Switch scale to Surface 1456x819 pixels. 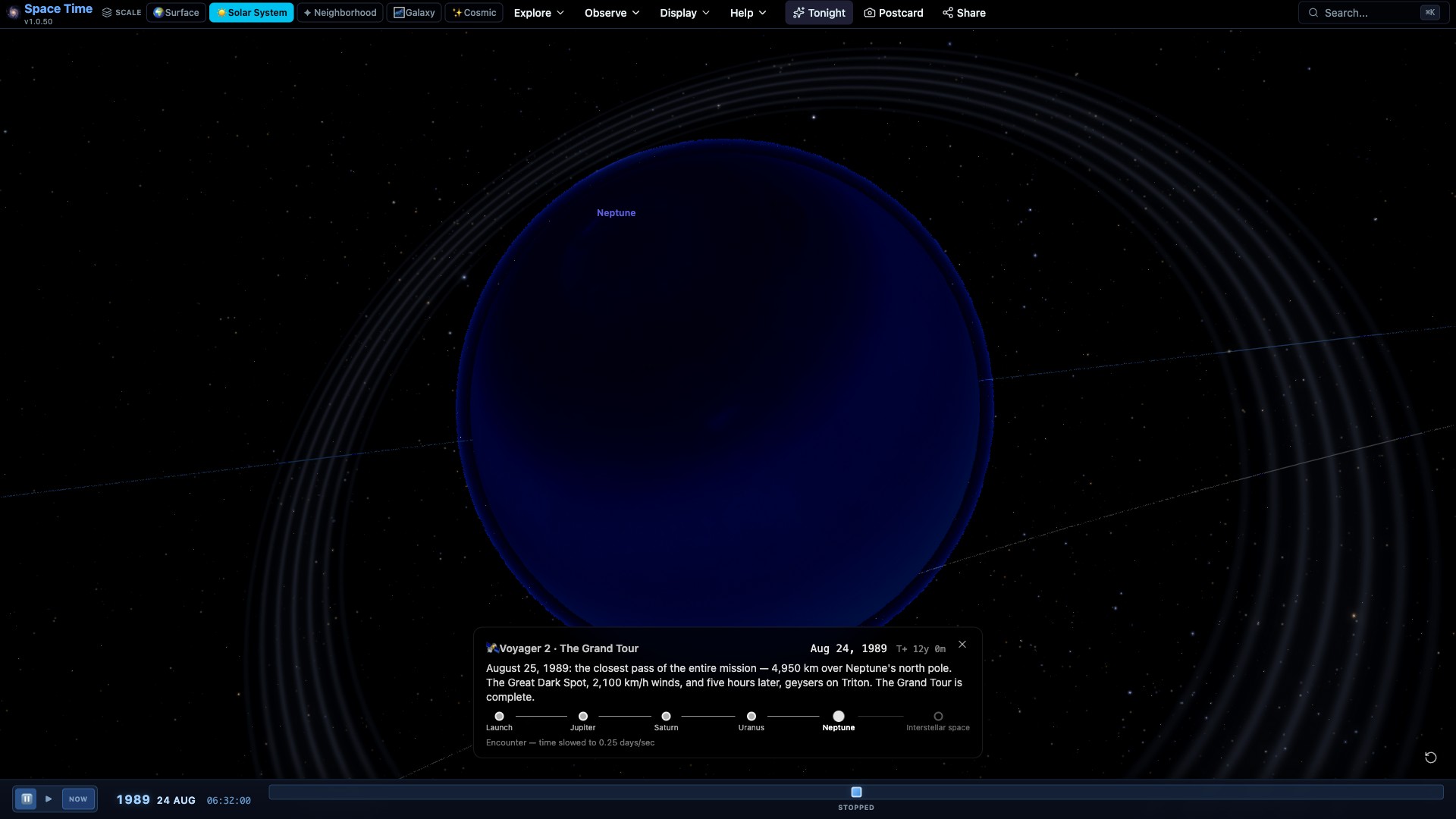(176, 13)
